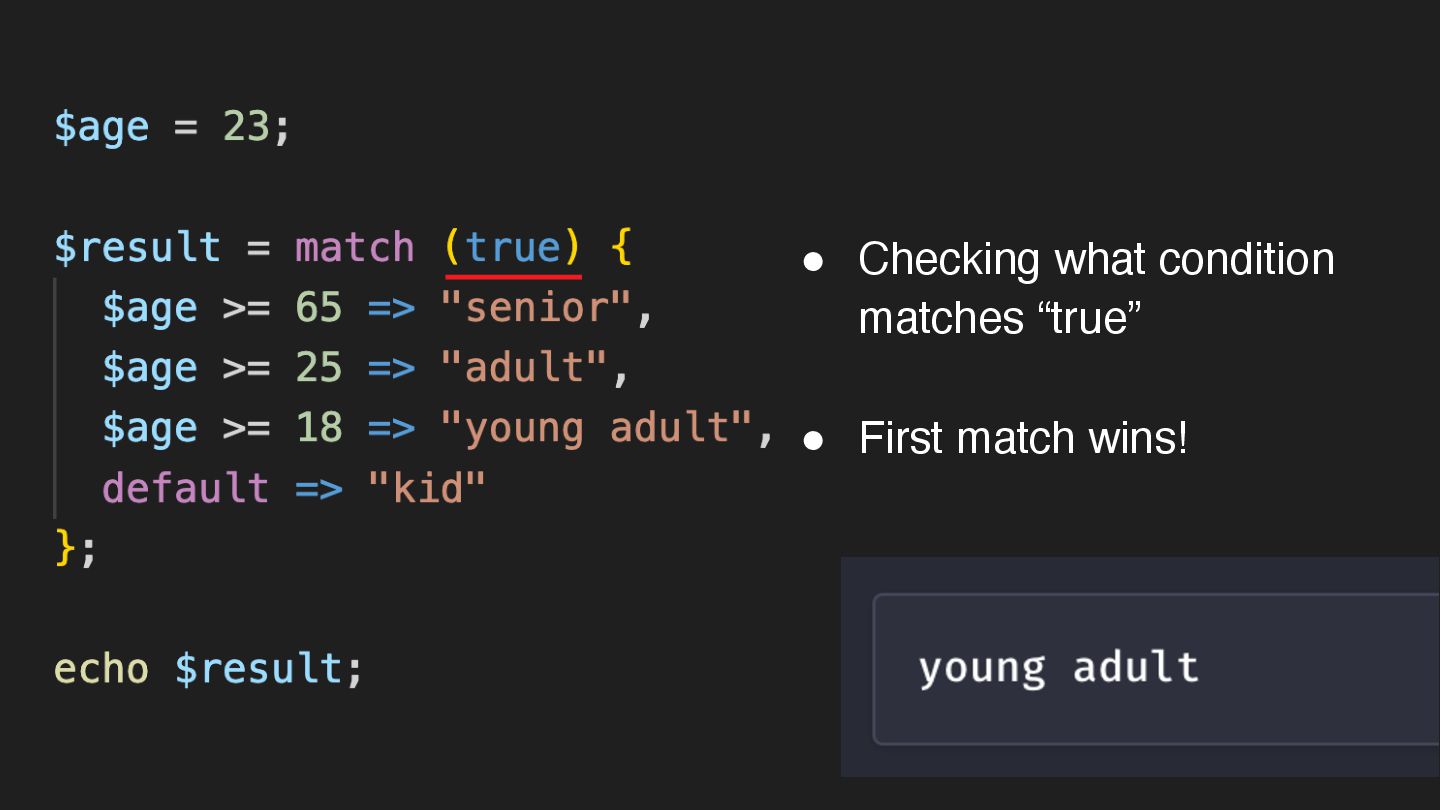Image resolution: width=1440 pixels, height=810 pixels.
Task: Click the "Checking what condition" bullet text
Action: click(x=1095, y=260)
